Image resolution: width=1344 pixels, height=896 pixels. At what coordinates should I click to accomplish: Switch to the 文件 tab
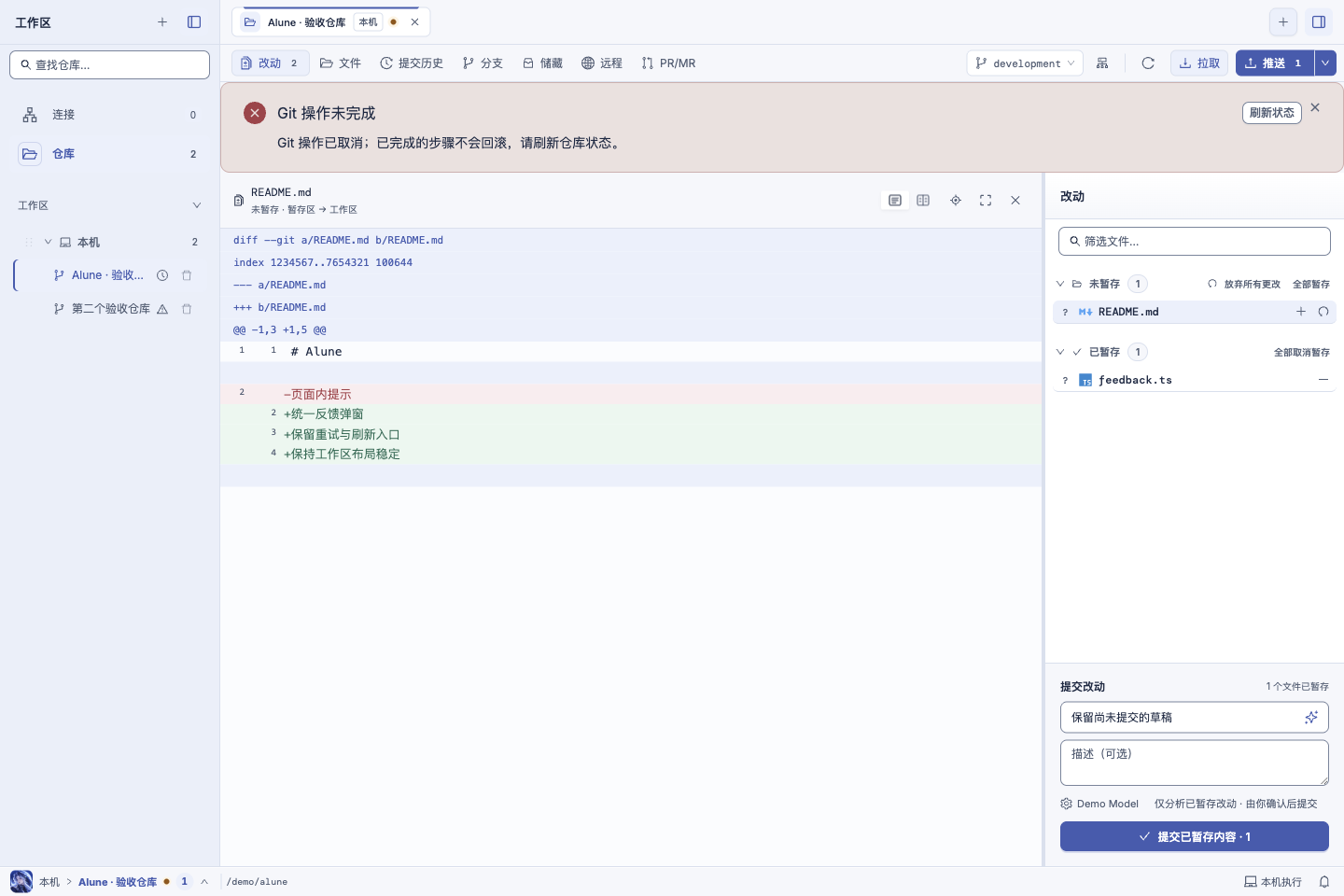click(x=341, y=63)
